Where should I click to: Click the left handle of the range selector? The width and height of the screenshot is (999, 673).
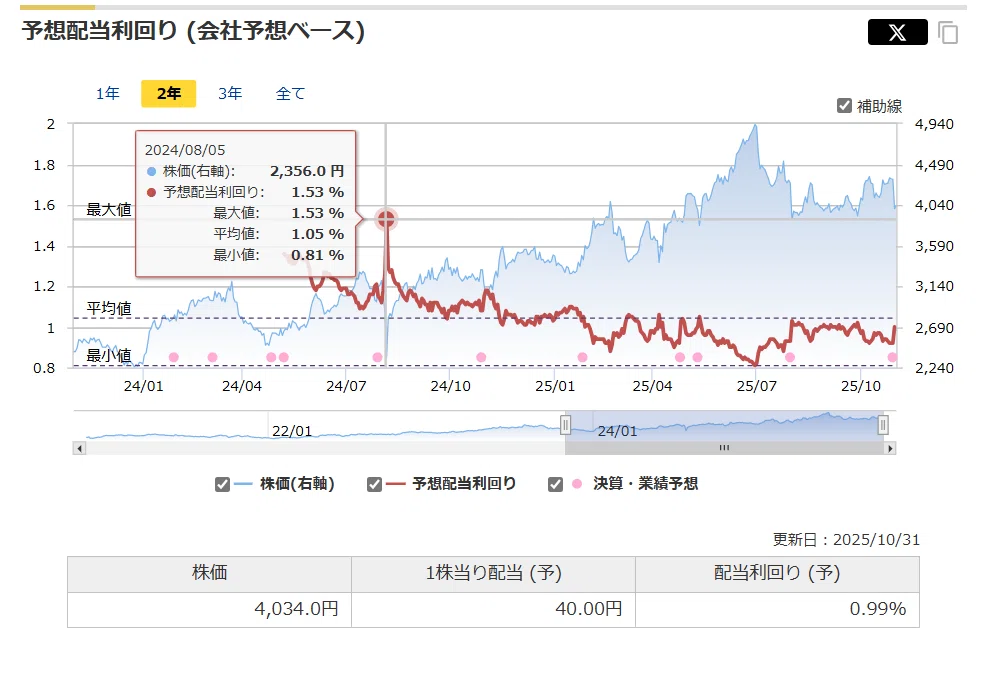coord(565,424)
